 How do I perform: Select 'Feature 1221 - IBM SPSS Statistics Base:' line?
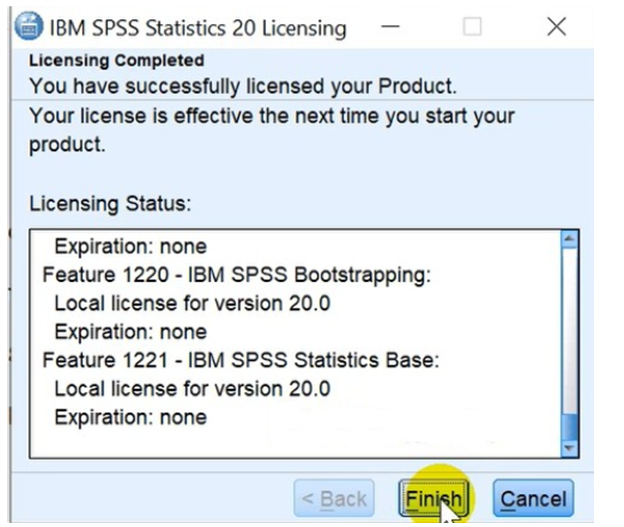[241, 360]
